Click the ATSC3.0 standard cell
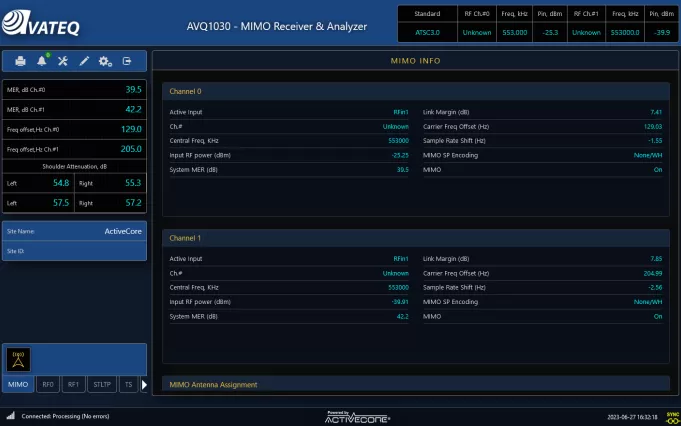681x426 pixels. click(427, 33)
